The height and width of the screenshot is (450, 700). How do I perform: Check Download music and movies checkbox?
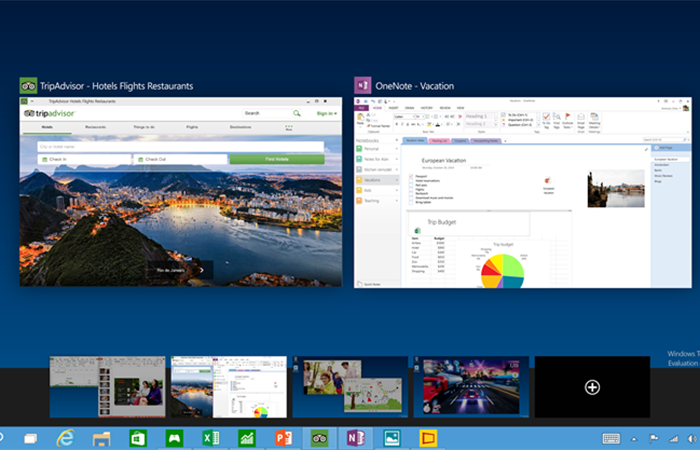click(411, 198)
